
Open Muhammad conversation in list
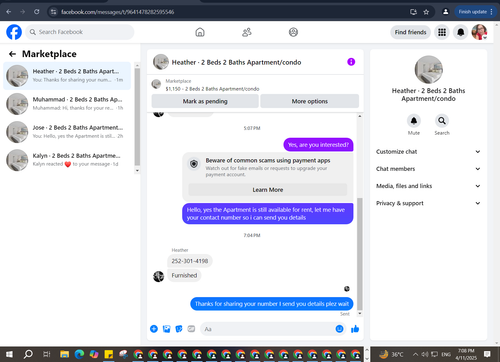tap(67, 104)
